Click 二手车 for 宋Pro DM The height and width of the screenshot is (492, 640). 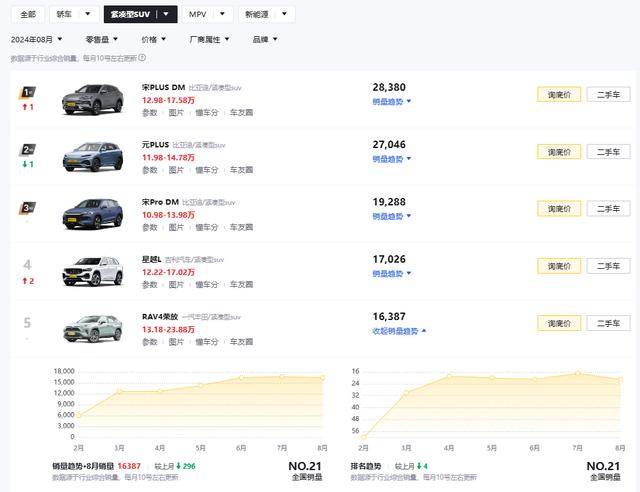[x=608, y=209]
